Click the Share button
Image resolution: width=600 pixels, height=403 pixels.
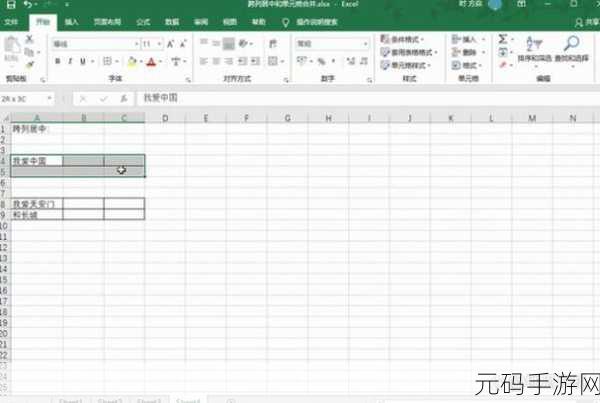coord(587,23)
